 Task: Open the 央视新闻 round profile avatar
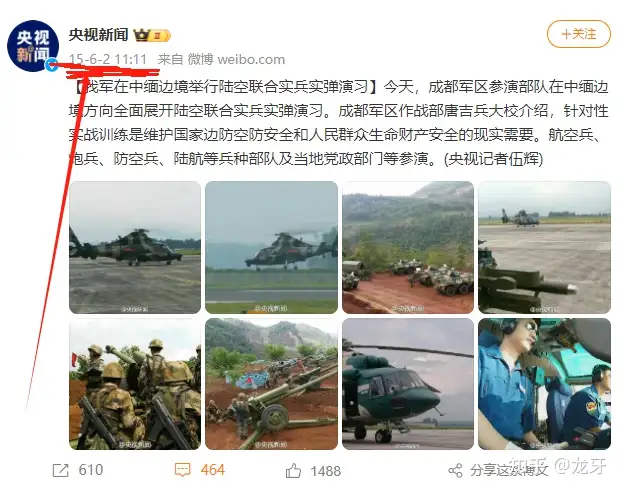(x=33, y=46)
